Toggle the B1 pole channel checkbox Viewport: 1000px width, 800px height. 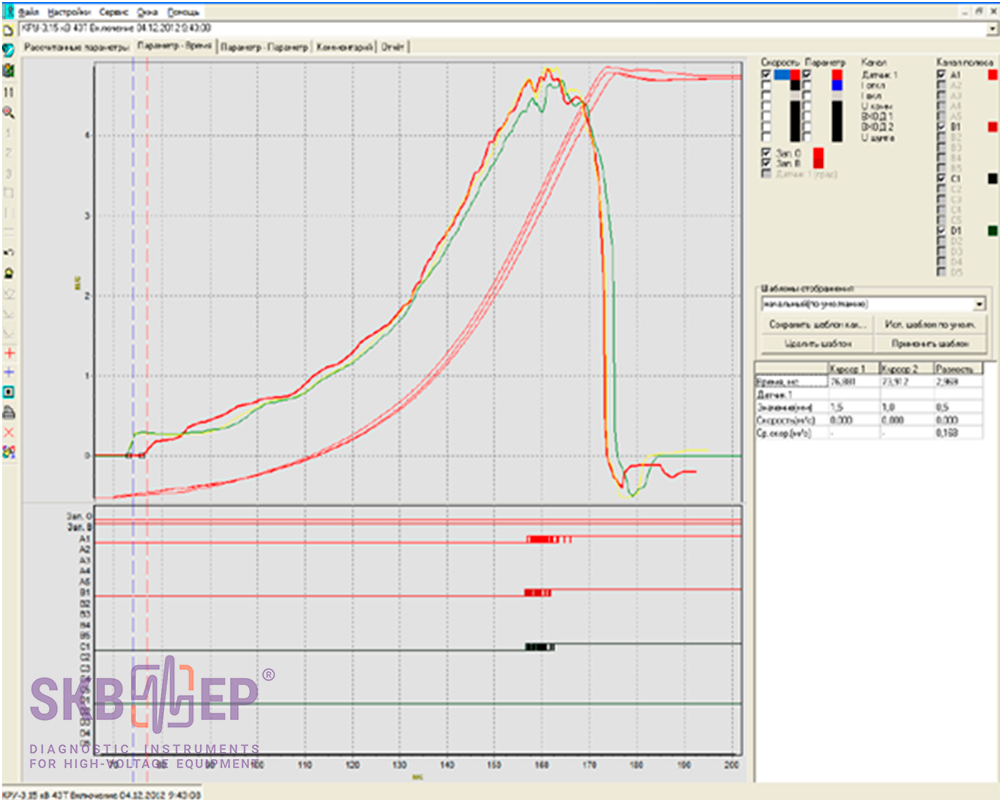941,127
